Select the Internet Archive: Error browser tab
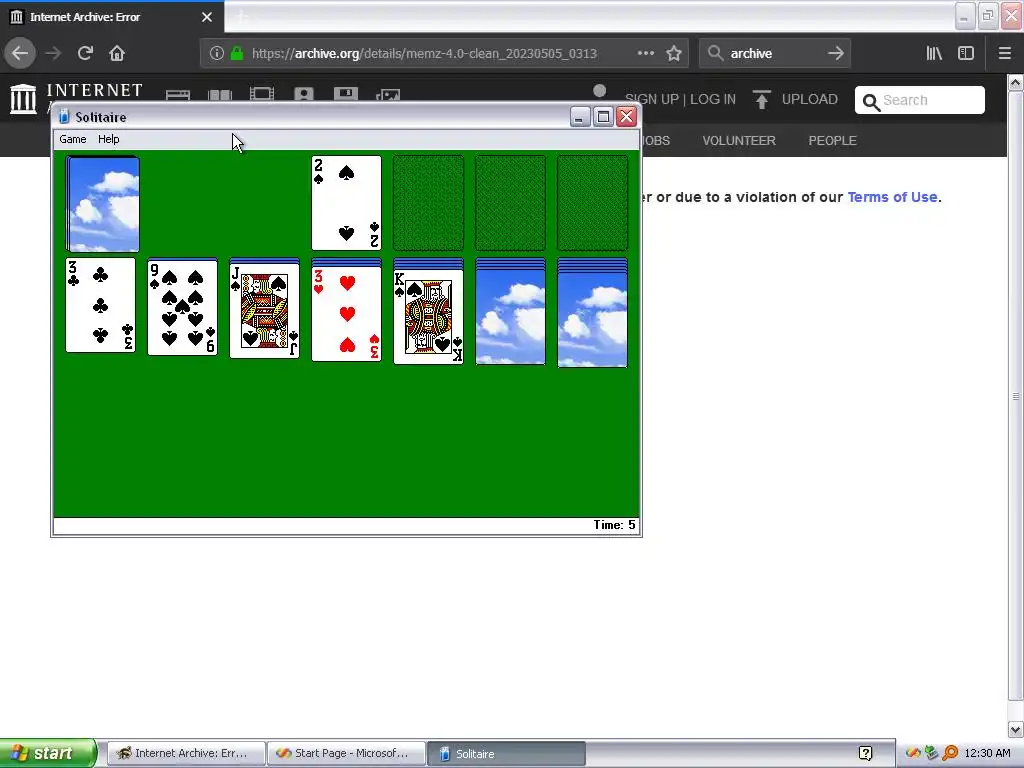 (112, 17)
